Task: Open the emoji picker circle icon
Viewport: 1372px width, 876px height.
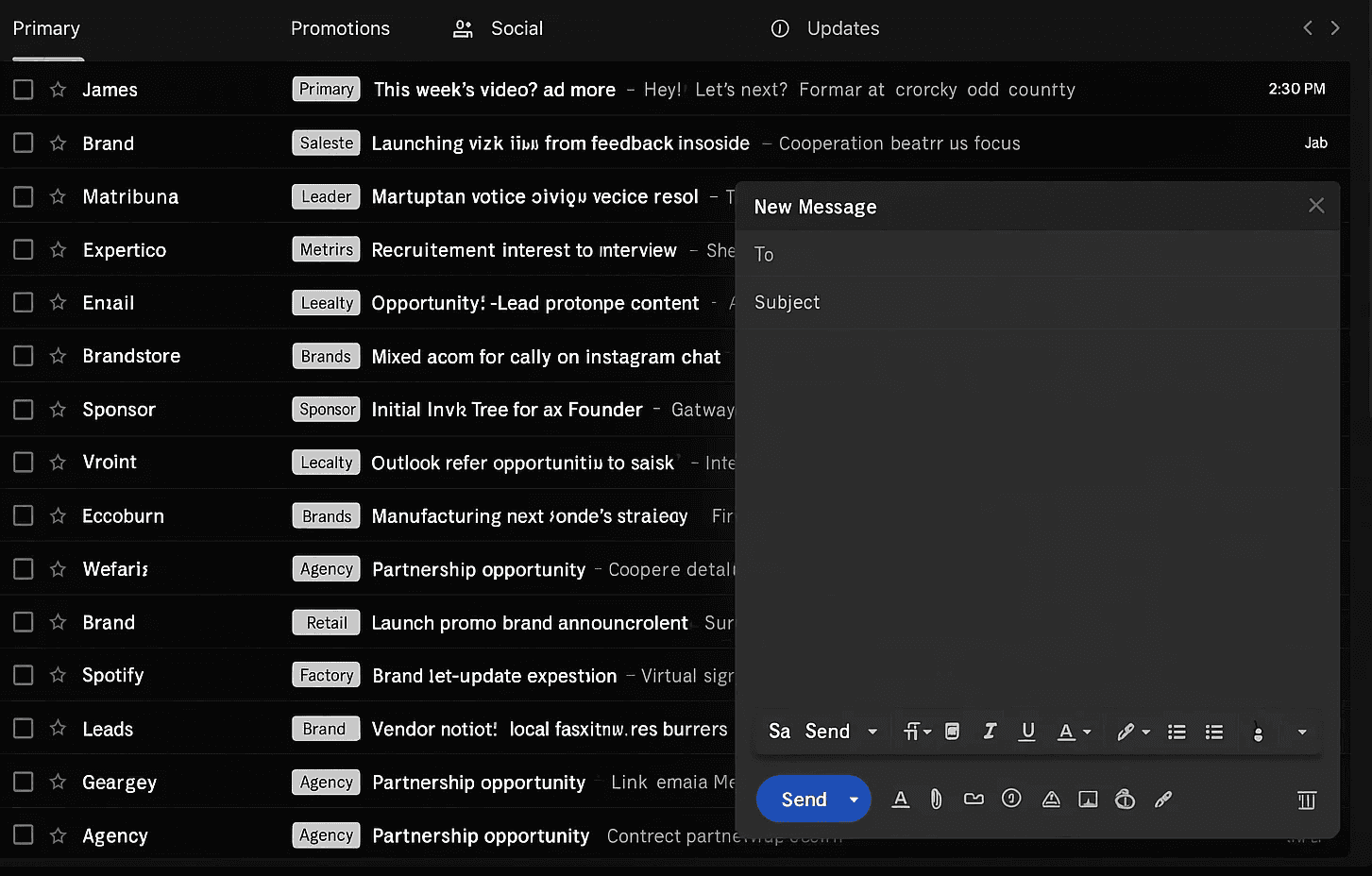Action: point(1011,799)
